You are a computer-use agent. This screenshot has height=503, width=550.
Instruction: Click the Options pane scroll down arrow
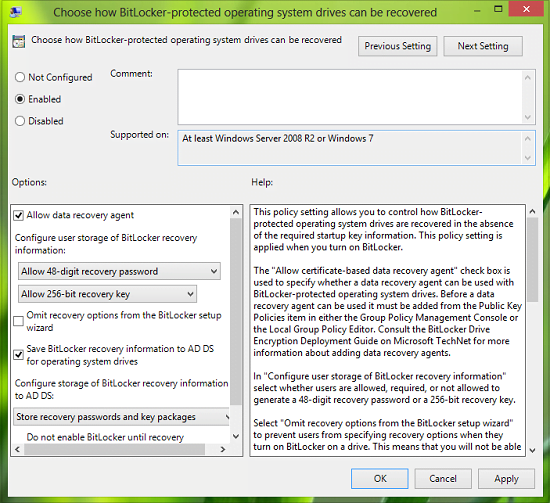(236, 436)
